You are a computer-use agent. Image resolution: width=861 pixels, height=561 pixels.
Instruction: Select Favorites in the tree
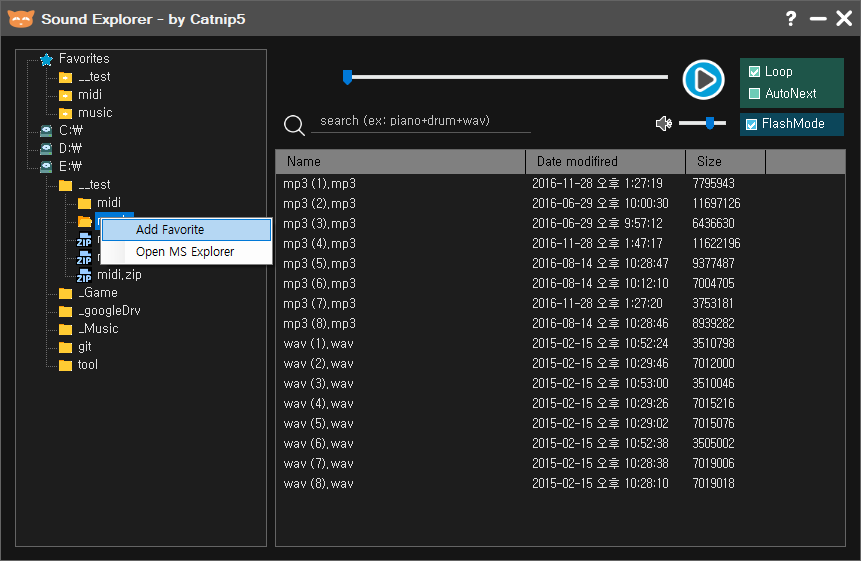click(x=84, y=59)
